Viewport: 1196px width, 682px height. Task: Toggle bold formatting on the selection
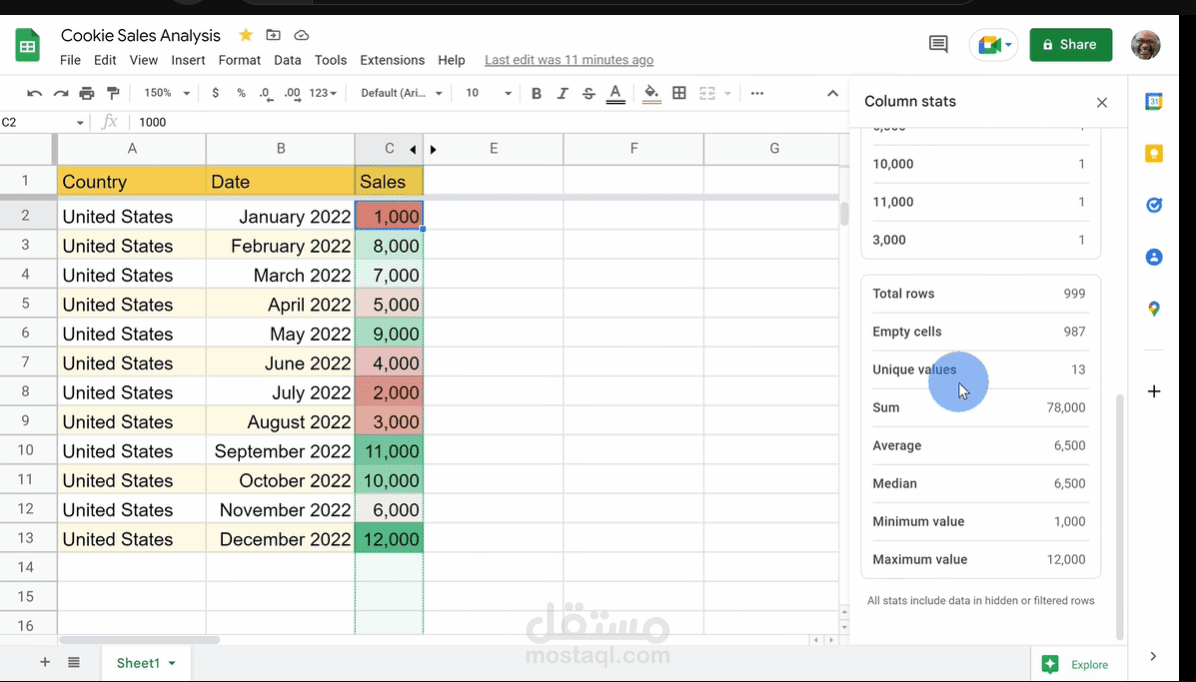(x=536, y=92)
